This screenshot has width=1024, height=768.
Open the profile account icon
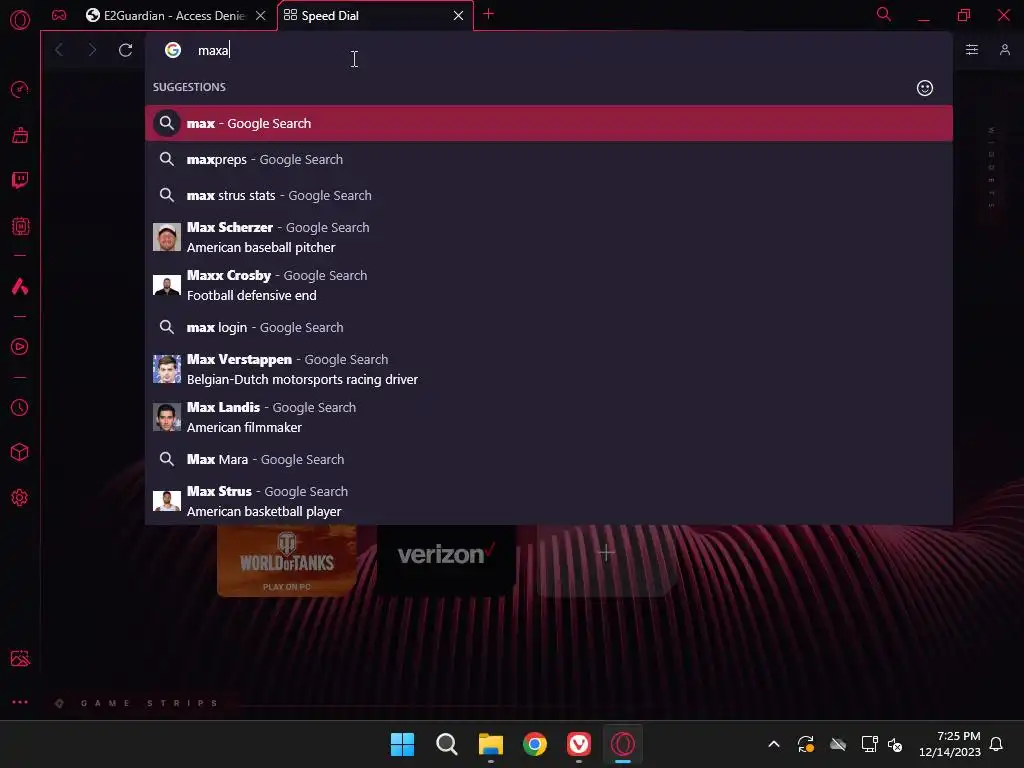[x=1004, y=50]
